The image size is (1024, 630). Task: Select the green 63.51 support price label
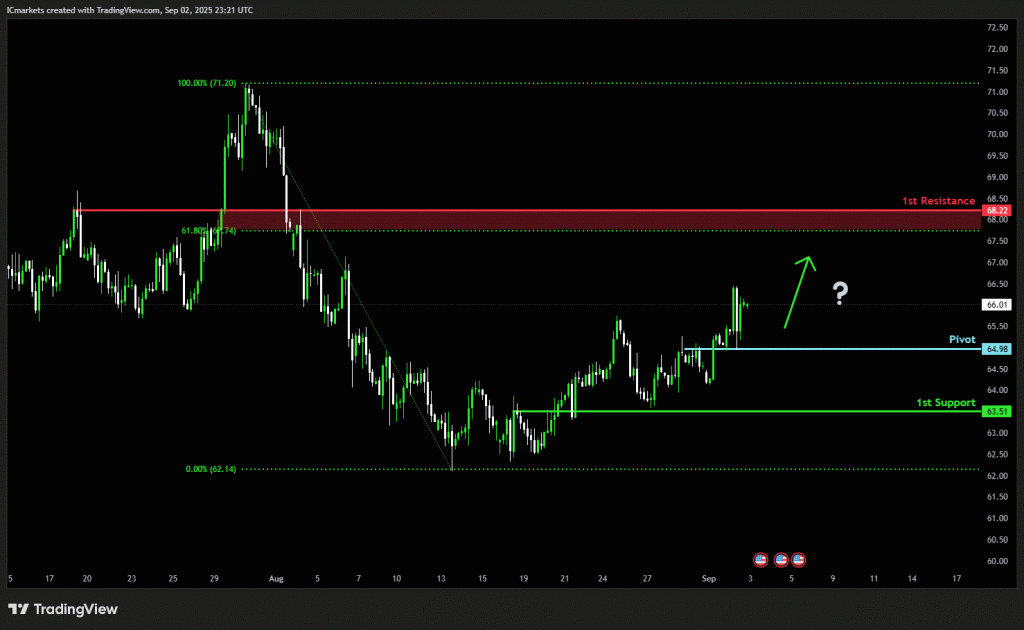(997, 411)
